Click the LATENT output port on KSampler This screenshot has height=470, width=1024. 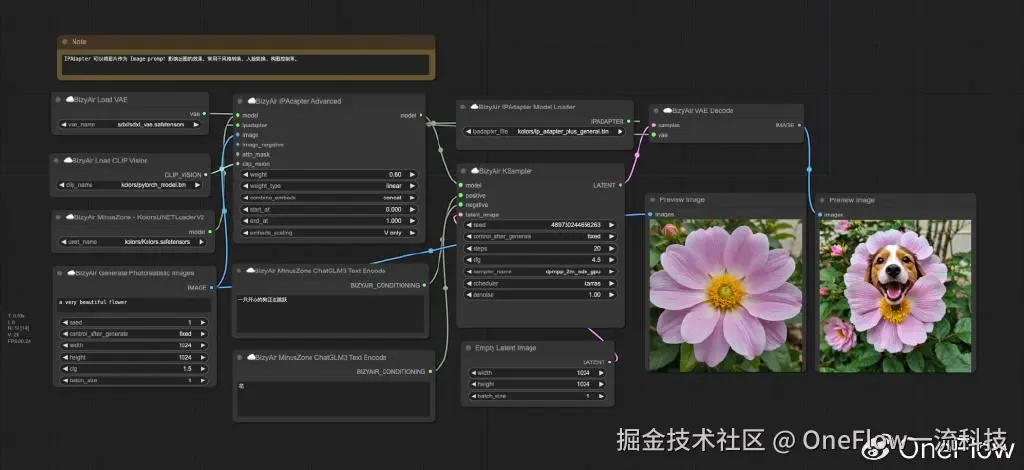tap(620, 185)
